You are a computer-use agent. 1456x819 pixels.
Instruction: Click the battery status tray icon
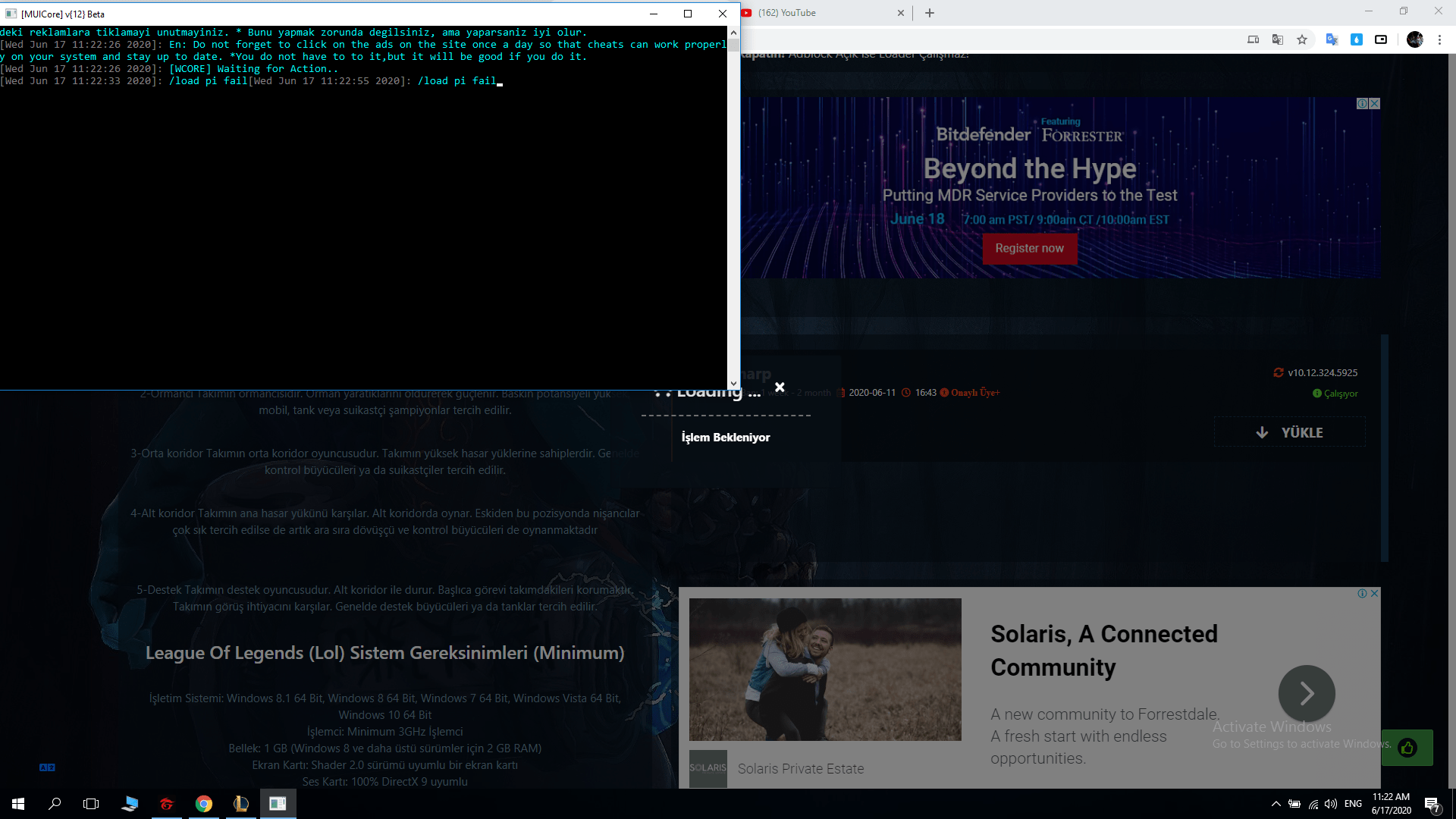(x=1294, y=804)
